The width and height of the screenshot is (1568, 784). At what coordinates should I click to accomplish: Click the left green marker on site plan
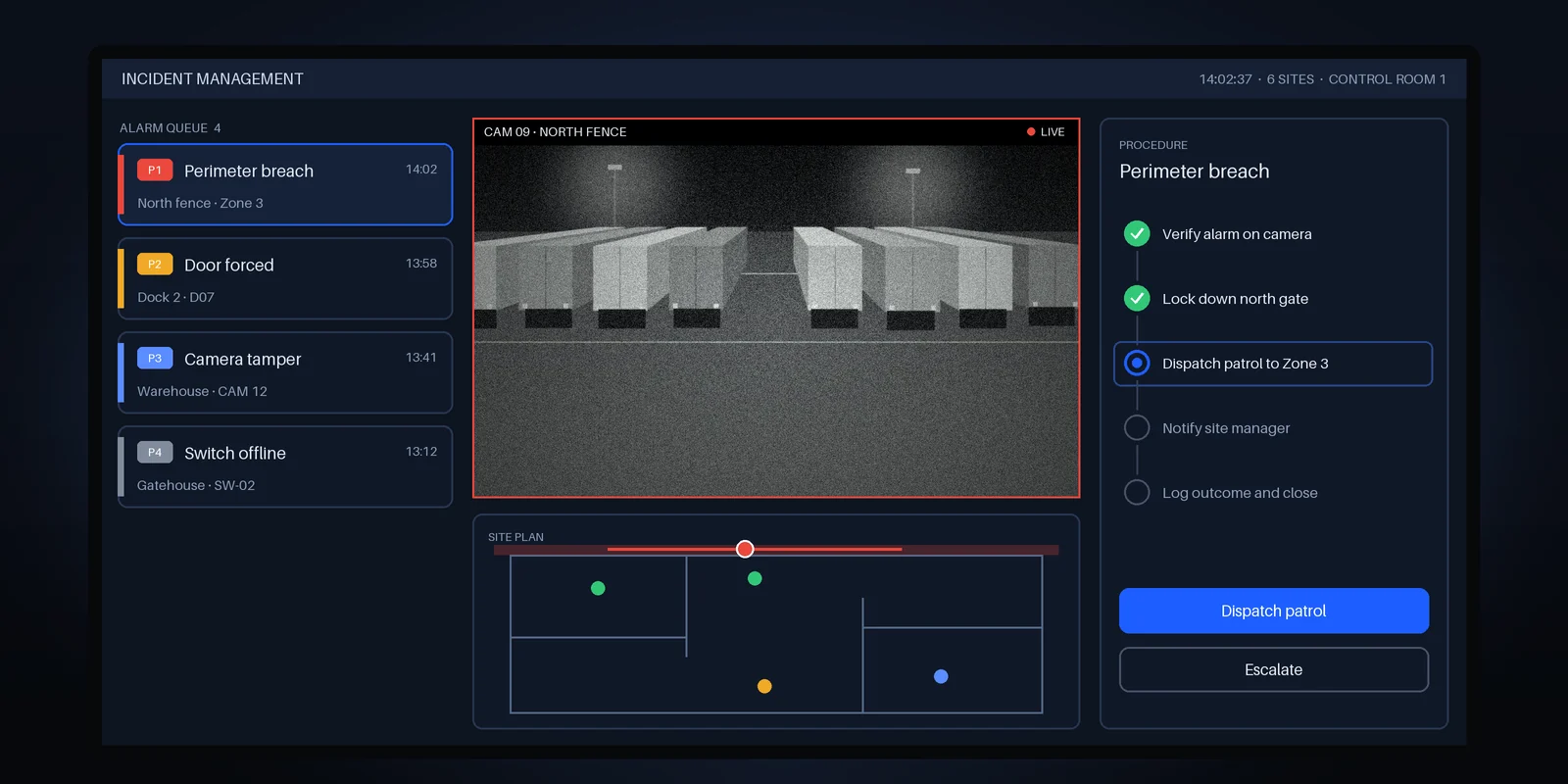(x=598, y=588)
